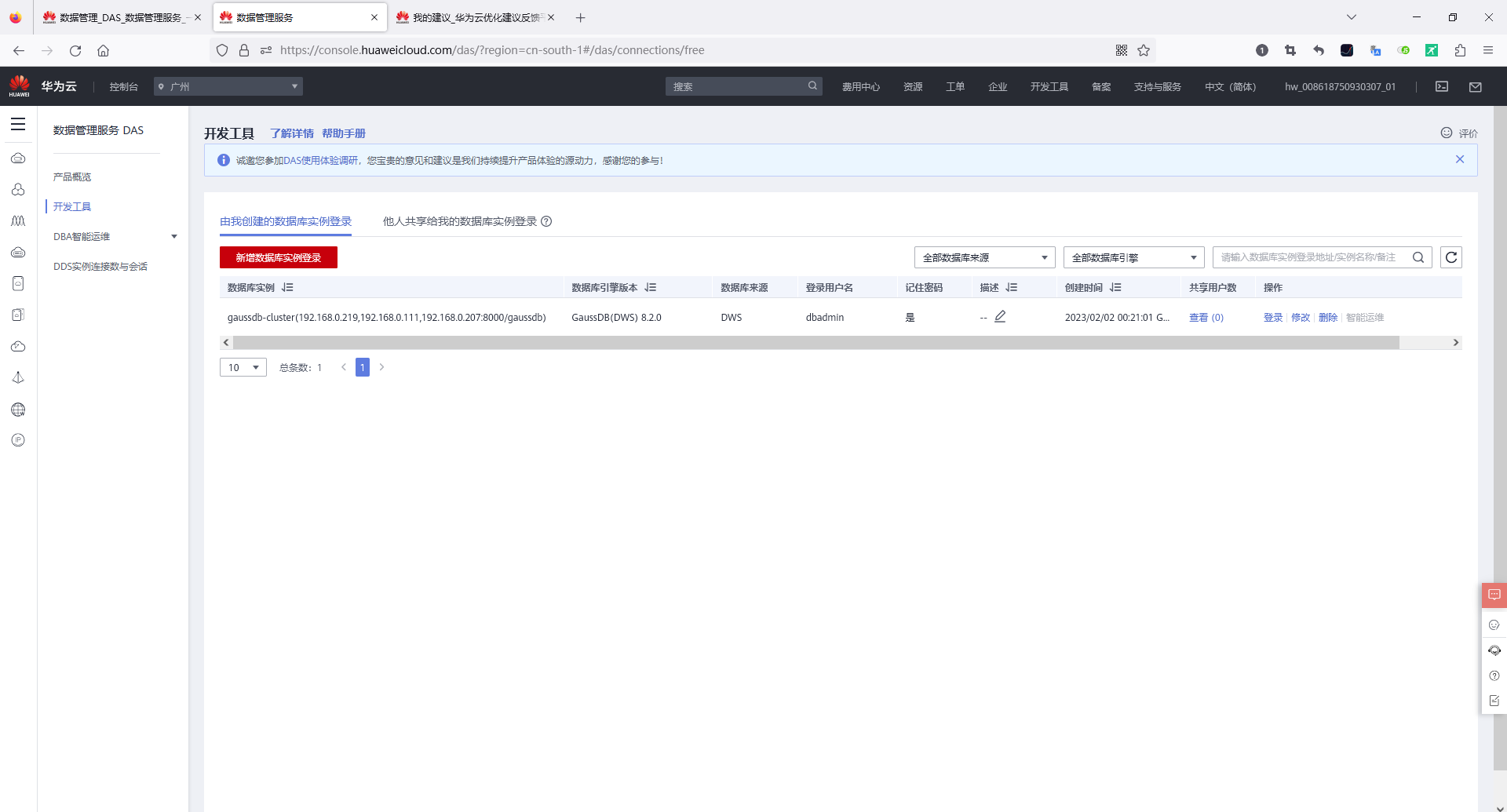Open DDS实例连接数与会话 in the sidebar
Viewport: 1507px width, 812px height.
100,266
